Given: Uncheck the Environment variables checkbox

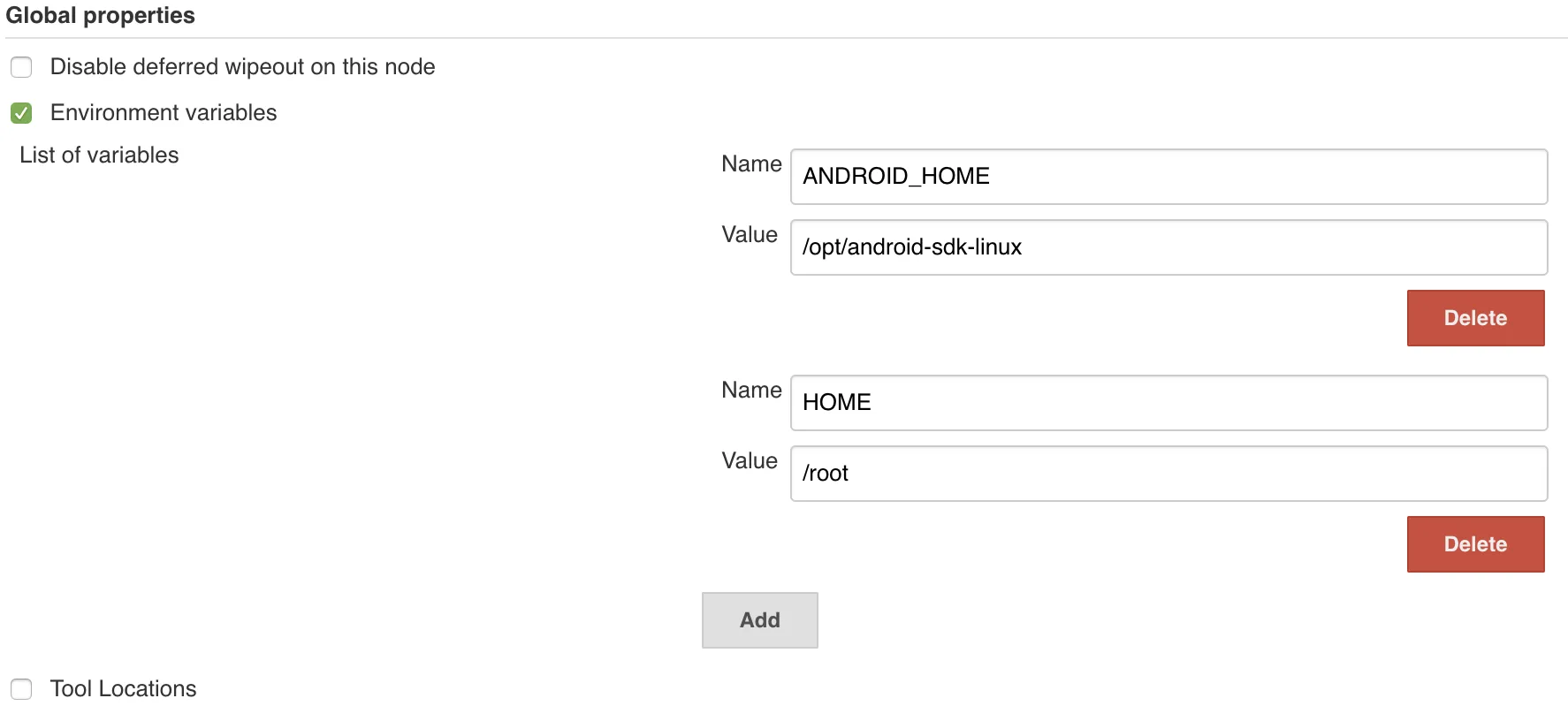Looking at the screenshot, I should [x=21, y=113].
